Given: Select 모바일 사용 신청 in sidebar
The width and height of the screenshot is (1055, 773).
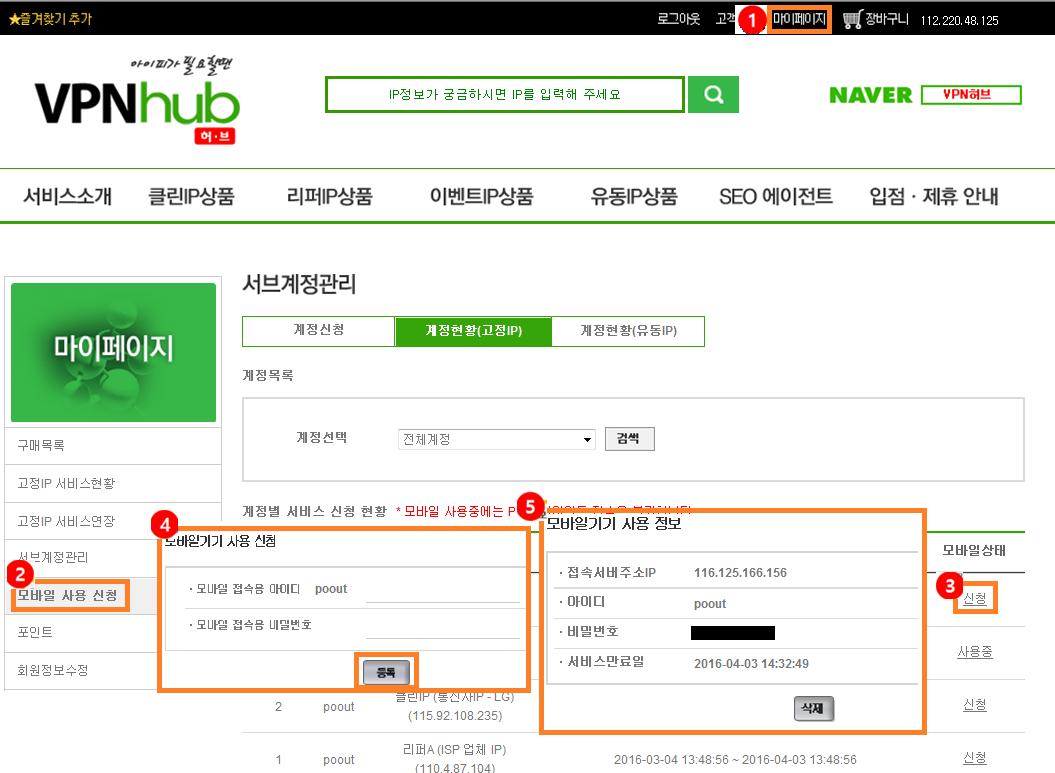Looking at the screenshot, I should 68,596.
